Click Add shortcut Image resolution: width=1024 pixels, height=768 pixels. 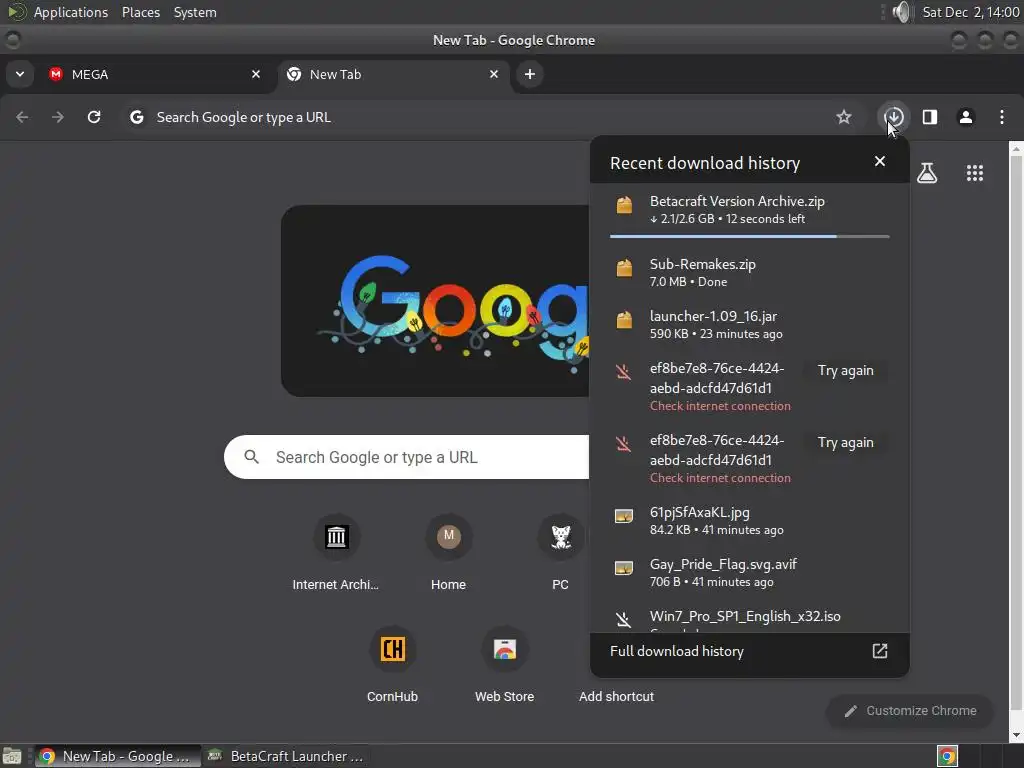[x=616, y=696]
